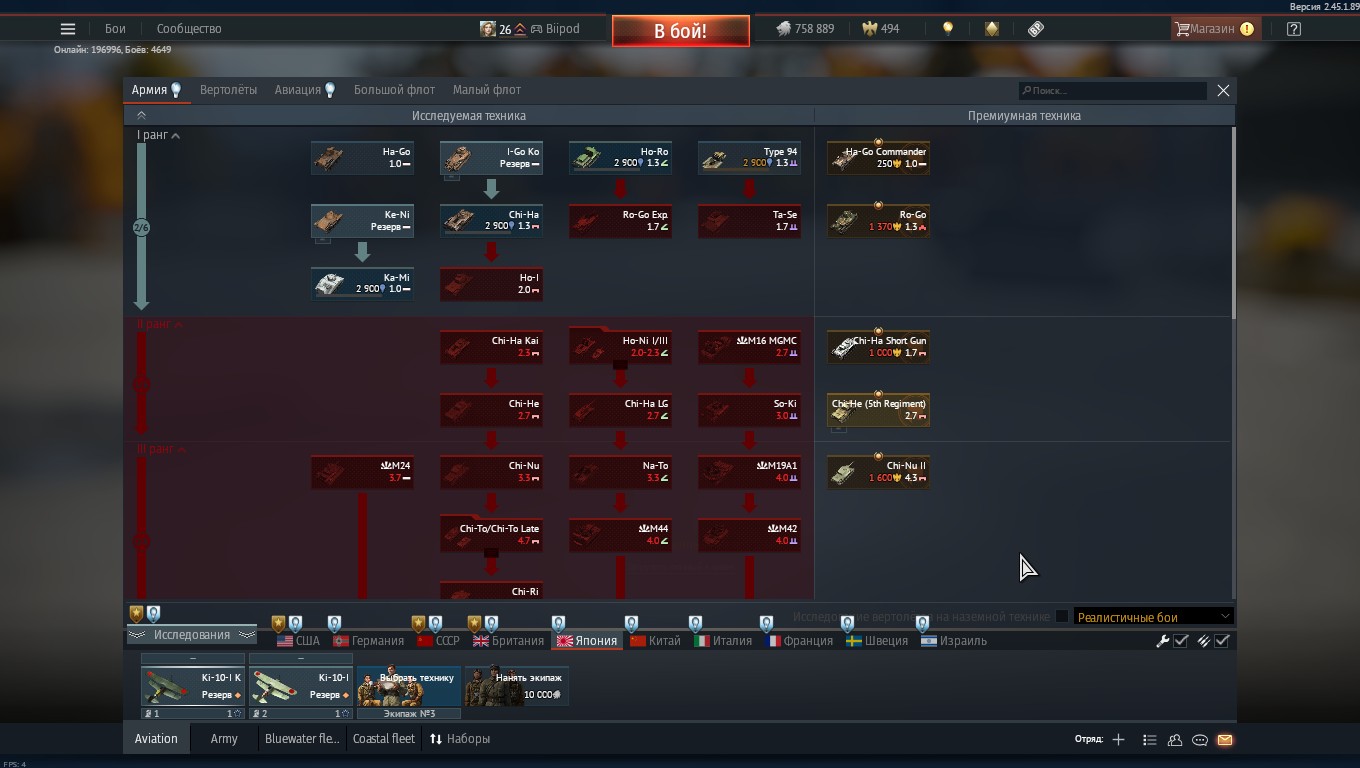Screen dimensions: 1360x768
Task: Select premium Ha-Go Commander card
Action: click(x=878, y=158)
